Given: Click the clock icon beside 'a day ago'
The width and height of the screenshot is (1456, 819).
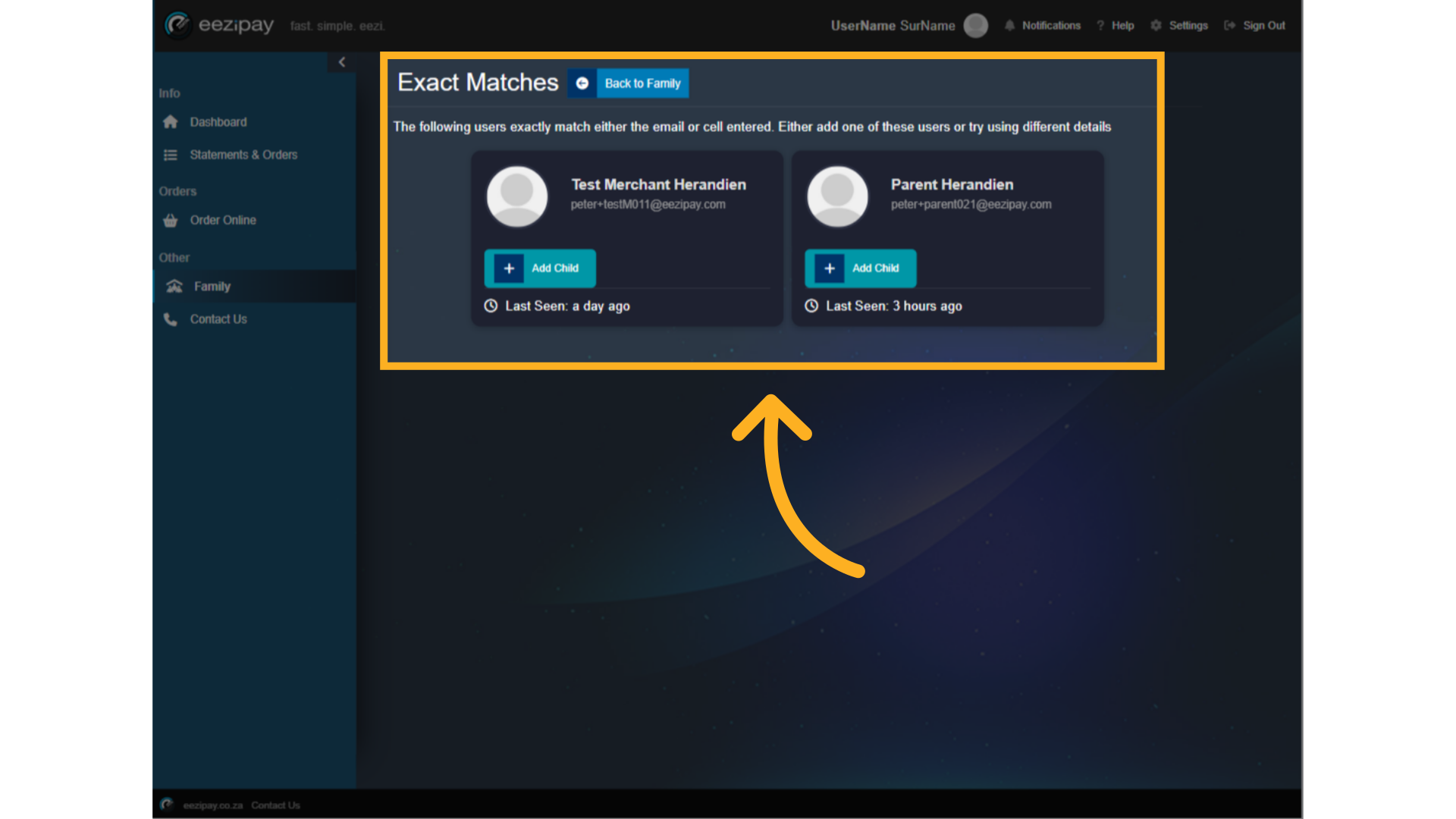Looking at the screenshot, I should tap(491, 306).
